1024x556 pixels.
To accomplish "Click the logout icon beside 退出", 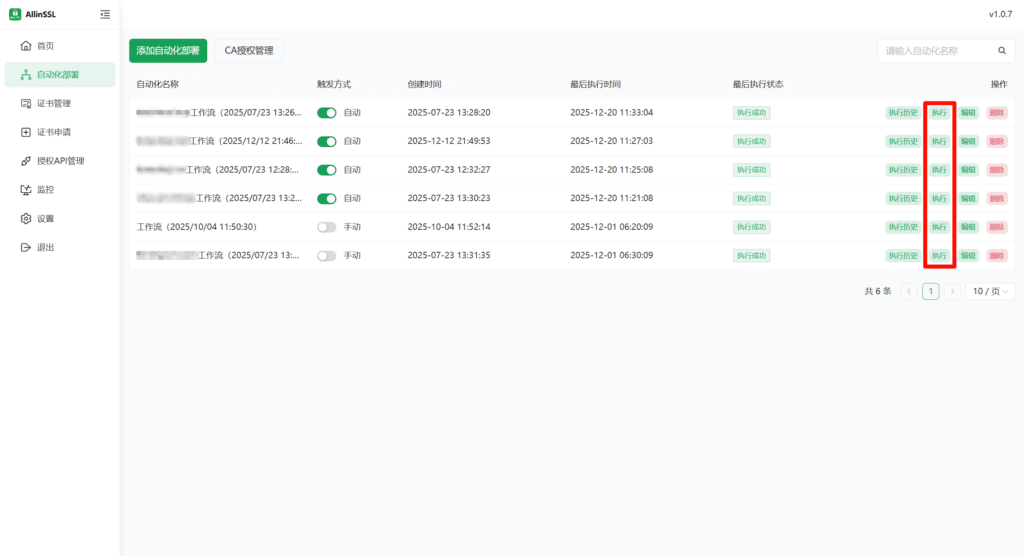I will click(x=26, y=248).
